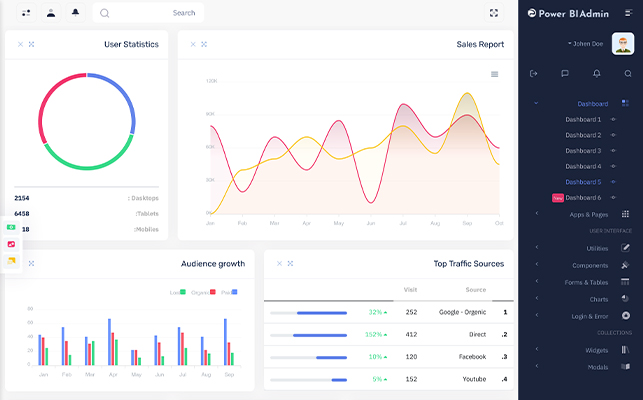Click the Search input field
The height and width of the screenshot is (400, 643).
pyautogui.click(x=148, y=13)
